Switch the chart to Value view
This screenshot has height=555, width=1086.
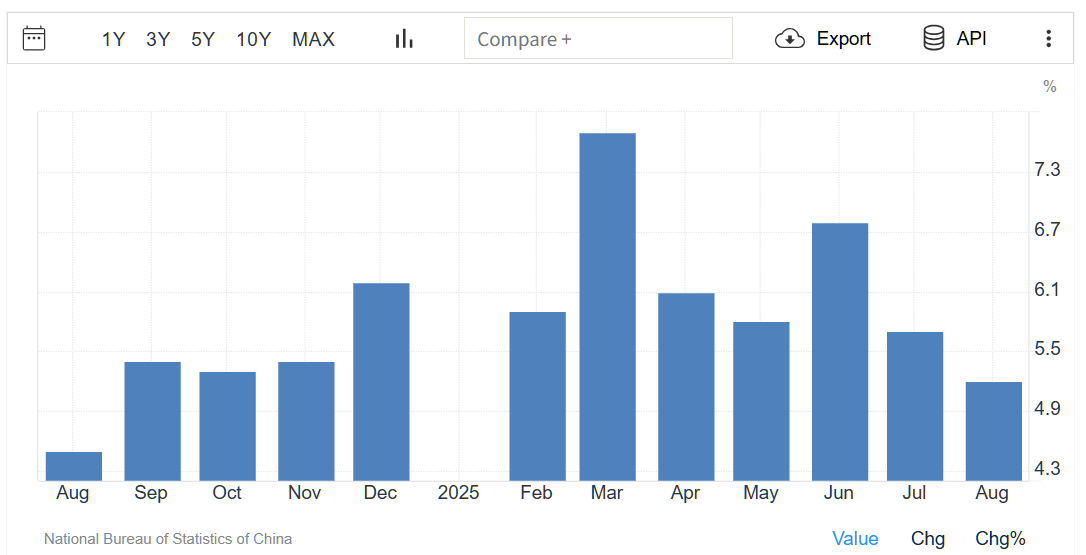tap(855, 538)
